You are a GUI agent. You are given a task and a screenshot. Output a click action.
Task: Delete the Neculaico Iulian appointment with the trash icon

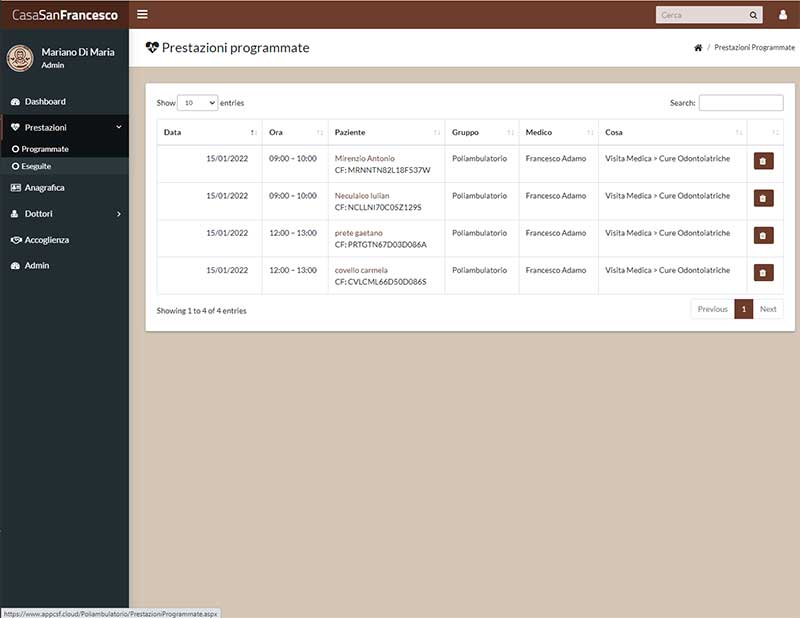pos(763,198)
